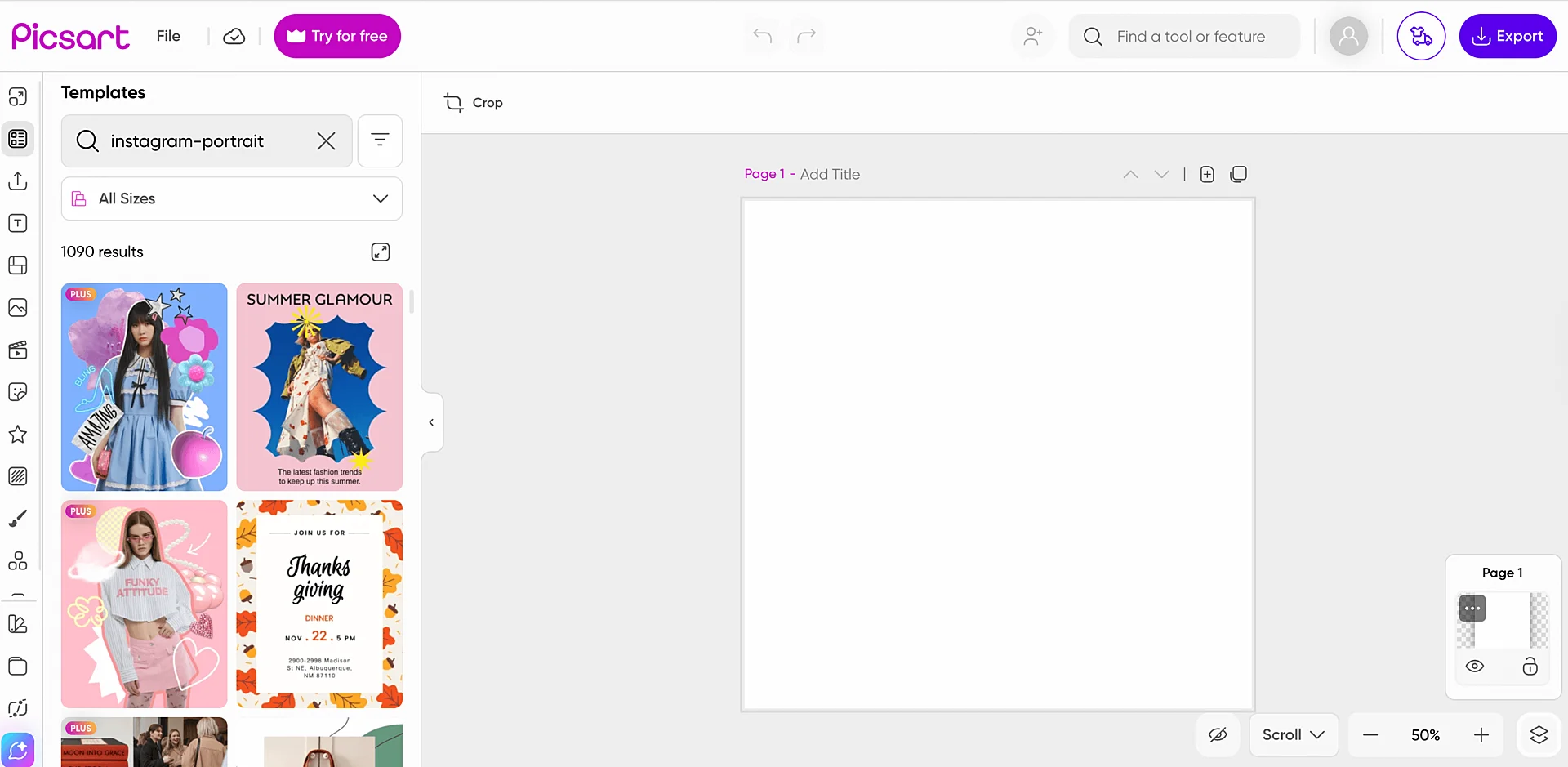Toggle the hide UI crossed-eye button
The height and width of the screenshot is (767, 1568).
pos(1218,735)
